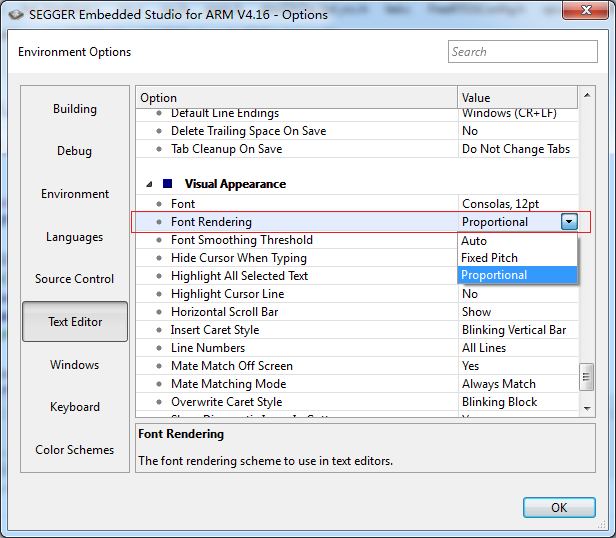Click the Option column header
This screenshot has height=538, width=616.
[297, 97]
